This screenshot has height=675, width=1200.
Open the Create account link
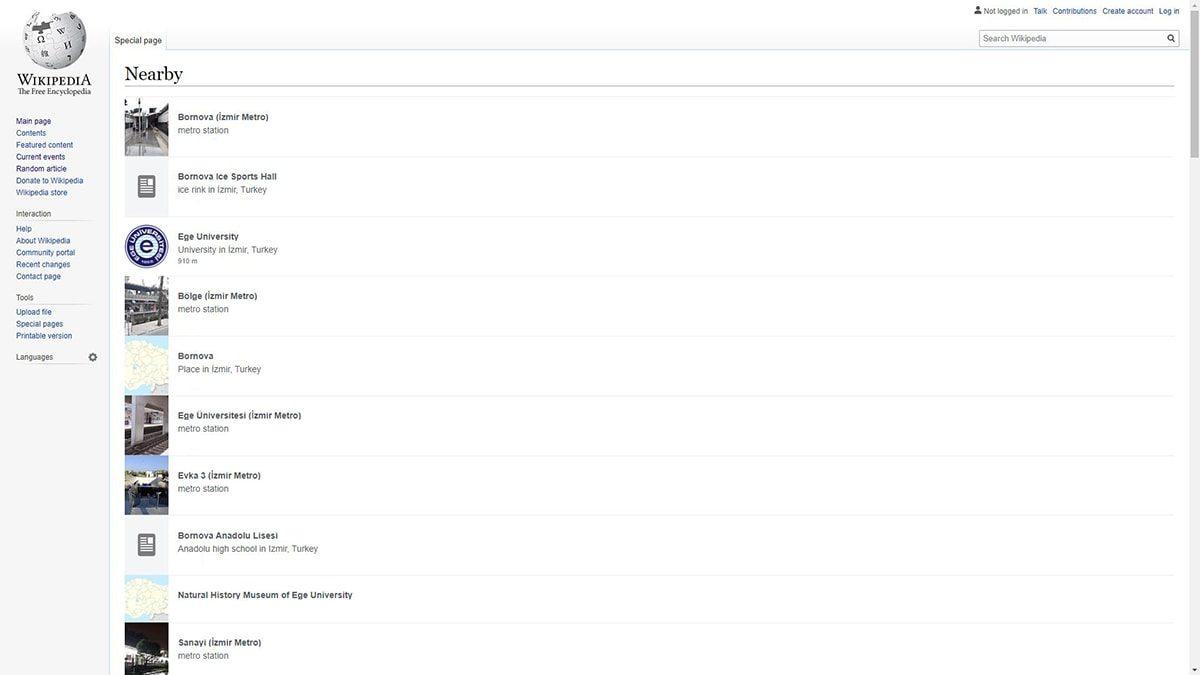1127,11
